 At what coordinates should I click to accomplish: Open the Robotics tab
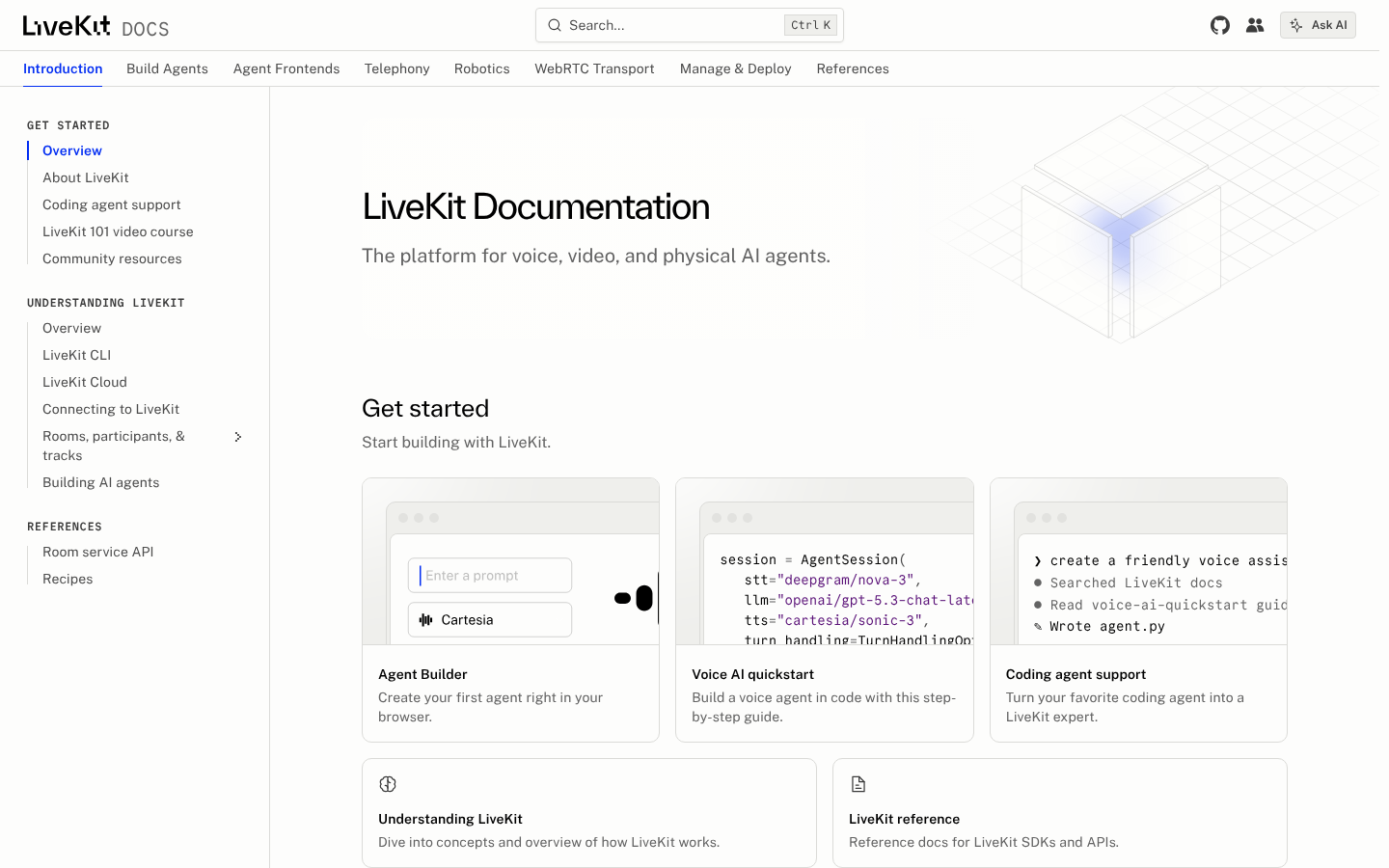pyautogui.click(x=482, y=68)
